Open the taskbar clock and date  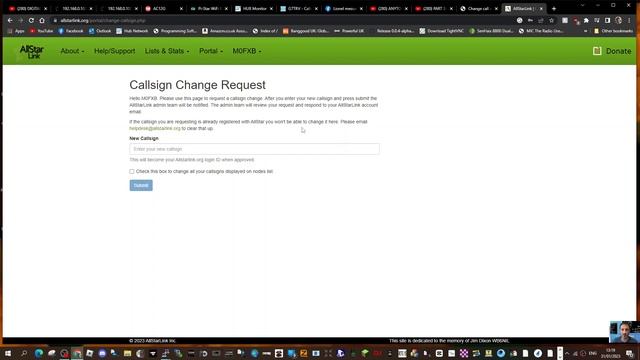[x=611, y=353]
